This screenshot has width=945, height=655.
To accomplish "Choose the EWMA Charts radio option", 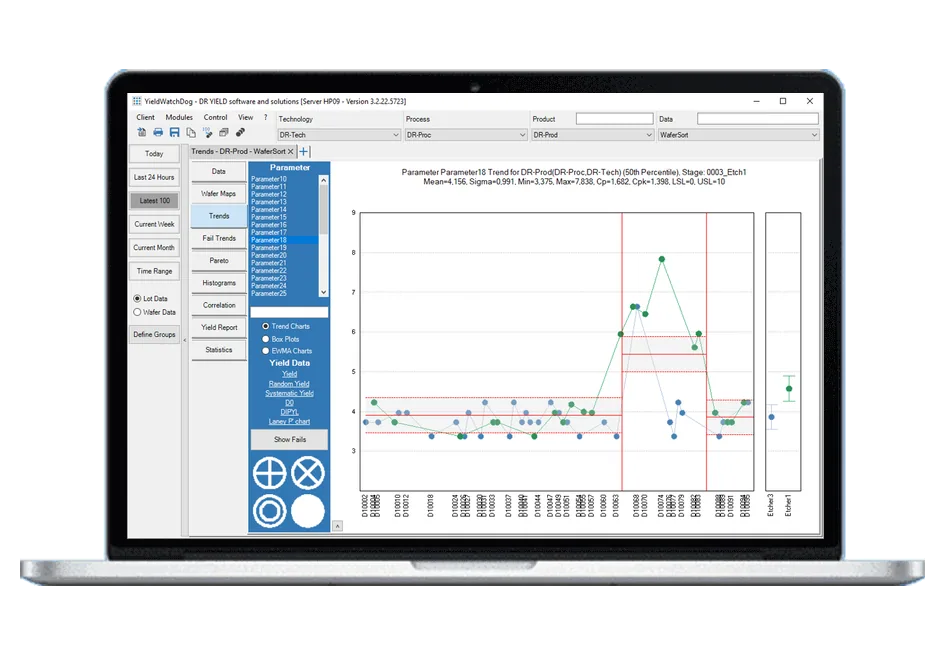I will coord(265,351).
